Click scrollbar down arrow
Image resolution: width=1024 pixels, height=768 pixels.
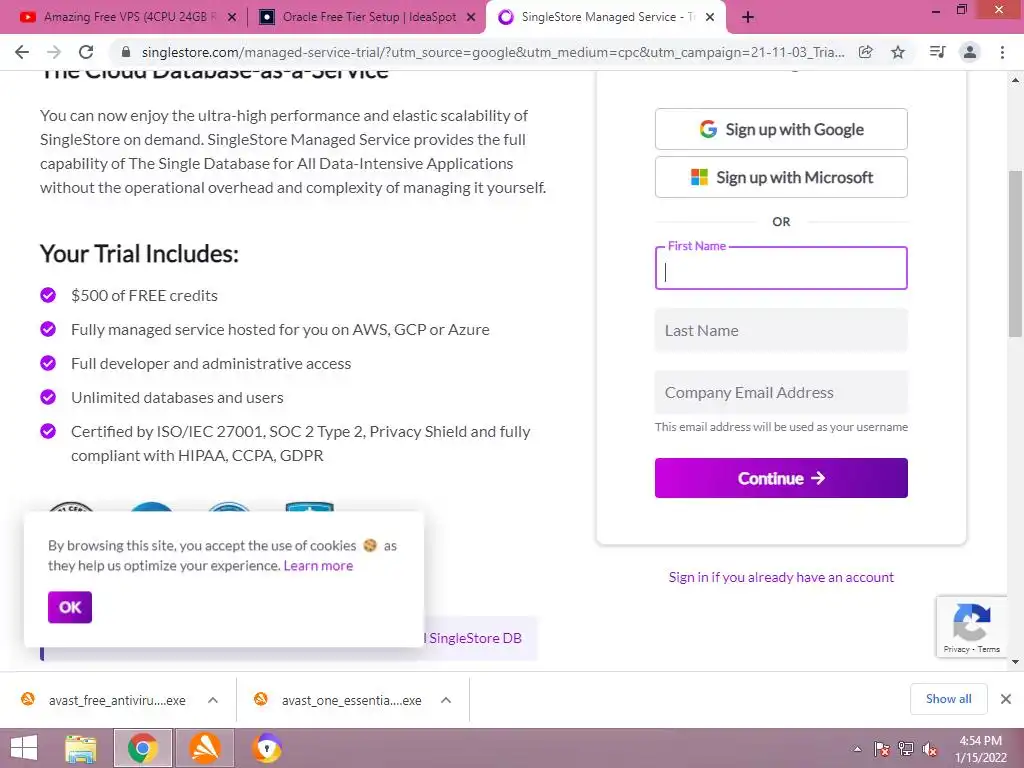1016,662
